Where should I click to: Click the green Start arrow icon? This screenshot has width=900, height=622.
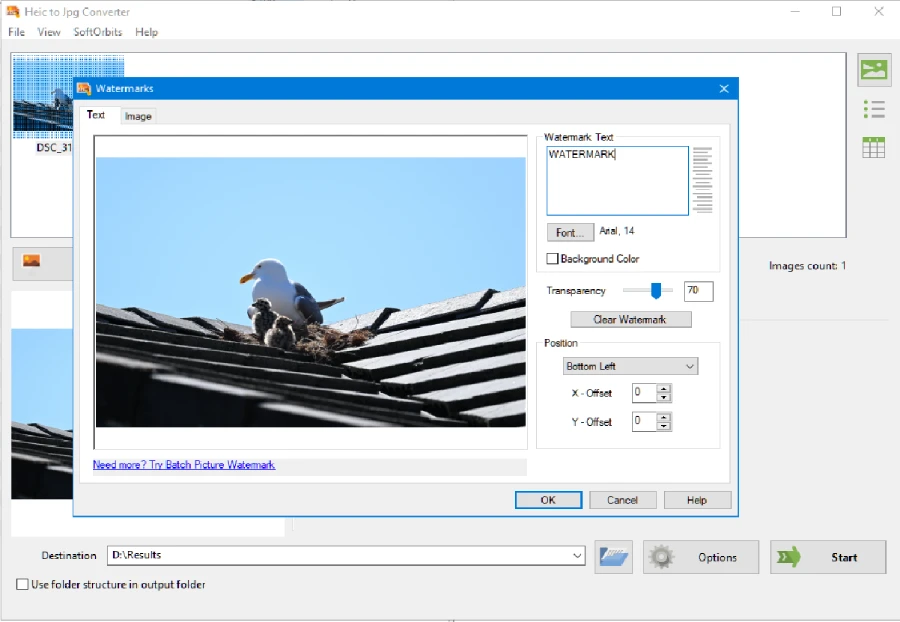[788, 557]
